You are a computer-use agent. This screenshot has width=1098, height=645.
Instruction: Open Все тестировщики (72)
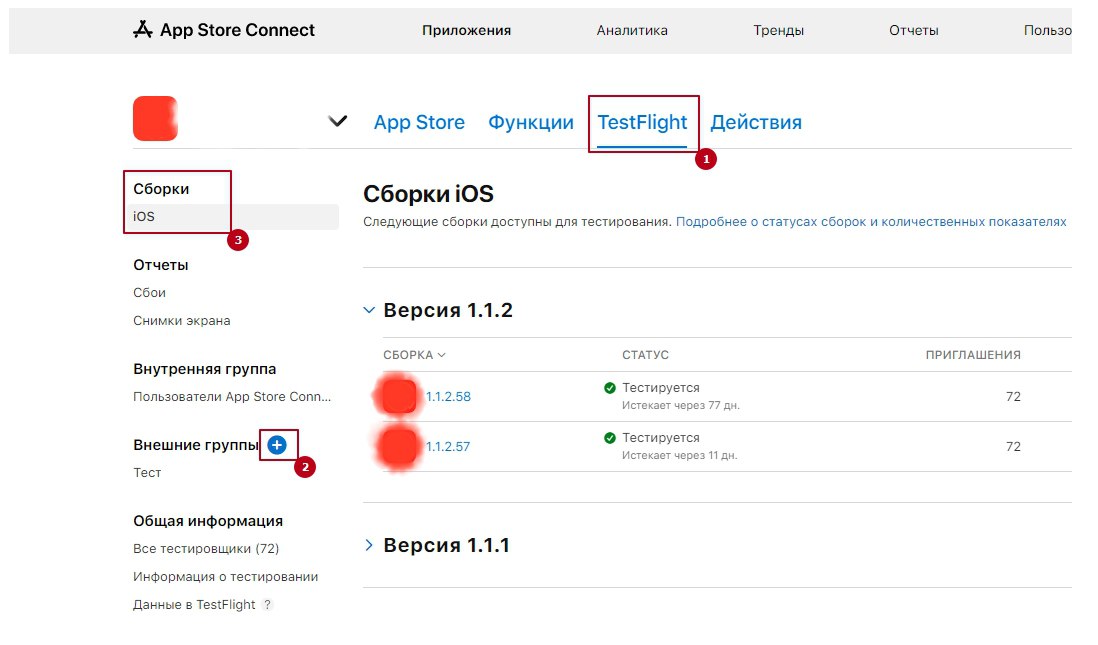[x=206, y=548]
